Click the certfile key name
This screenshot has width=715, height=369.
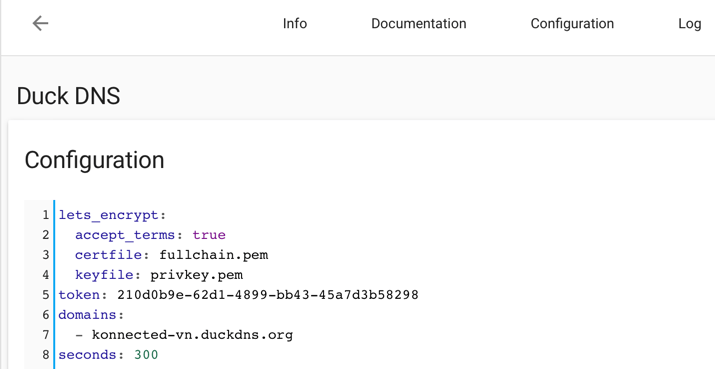tap(109, 255)
